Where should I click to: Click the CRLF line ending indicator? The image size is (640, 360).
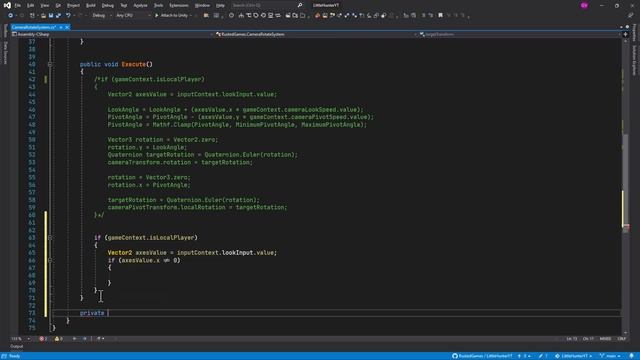pos(622,339)
